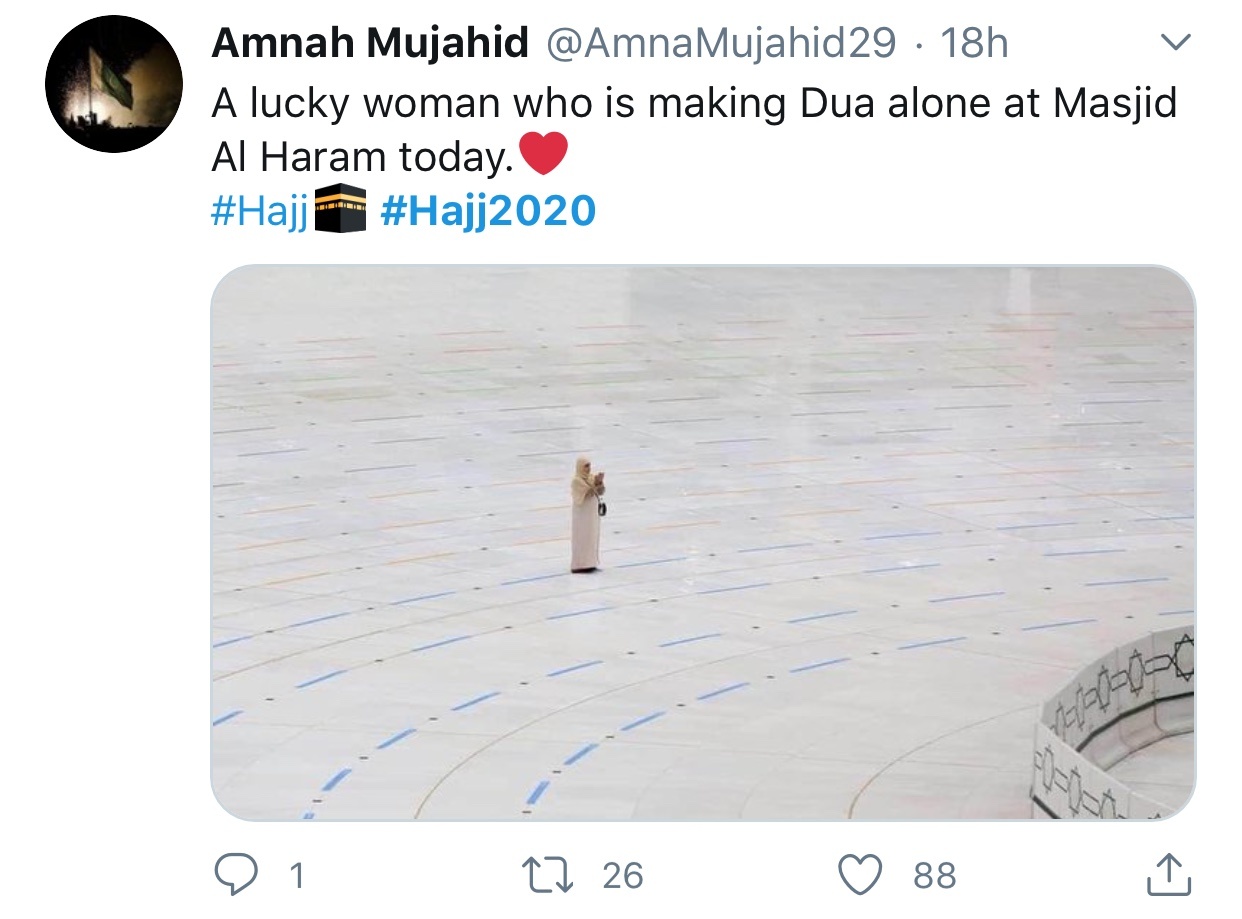1242x919 pixels.
Task: Click the Kaaba emoji after #Hajj
Action: 340,211
